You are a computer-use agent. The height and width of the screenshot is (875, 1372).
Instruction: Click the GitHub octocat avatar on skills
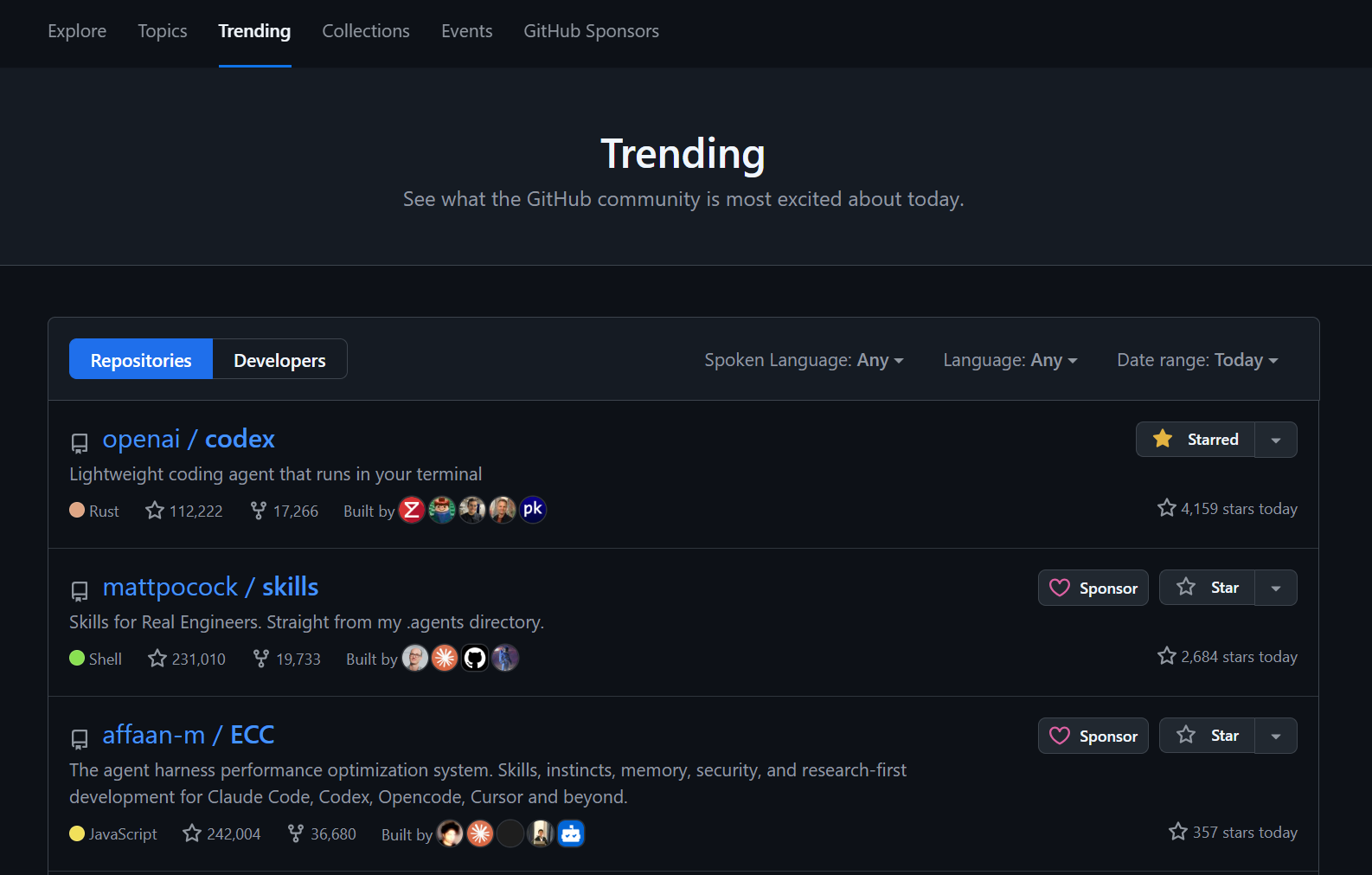pos(475,658)
